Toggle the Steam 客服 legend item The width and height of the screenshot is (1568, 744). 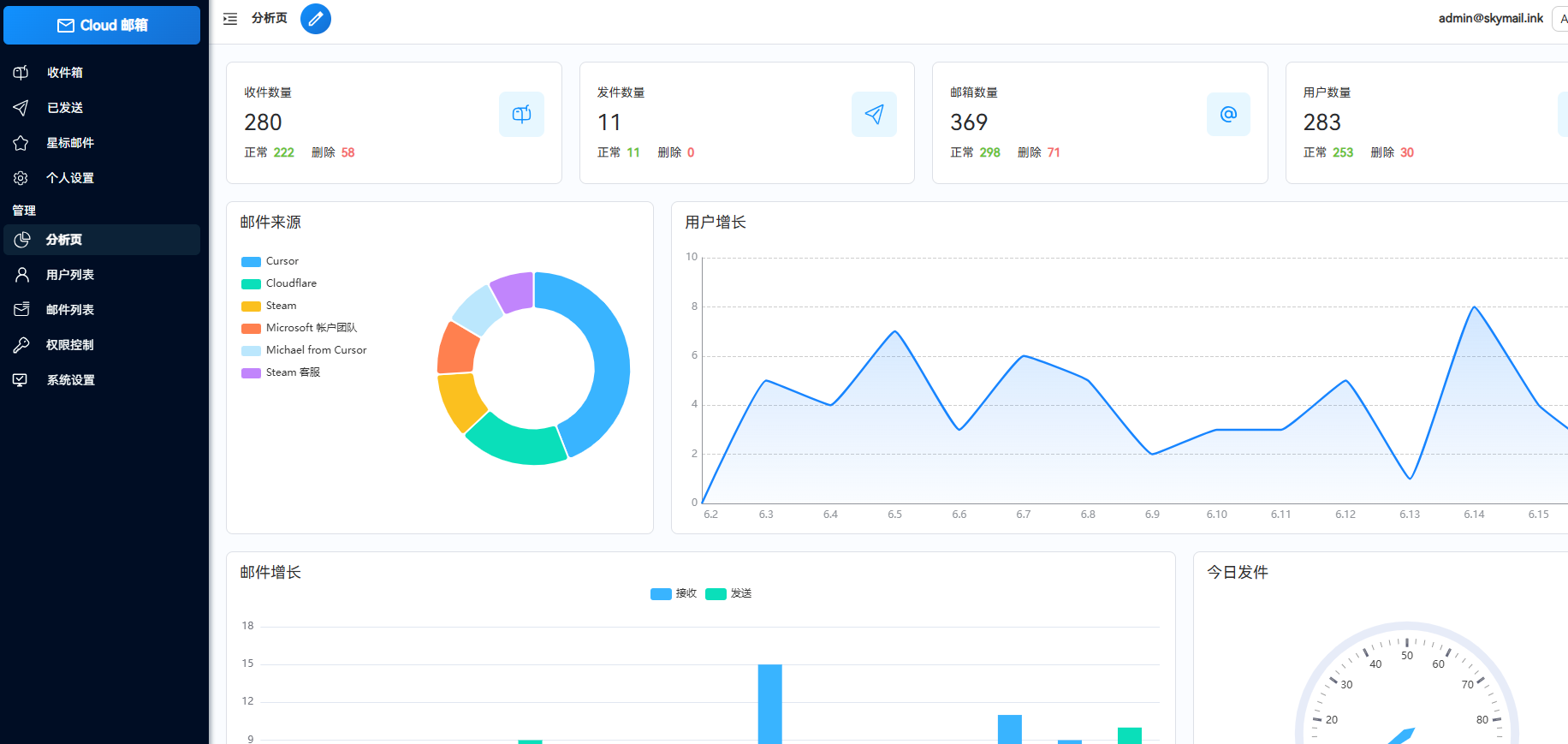point(281,372)
